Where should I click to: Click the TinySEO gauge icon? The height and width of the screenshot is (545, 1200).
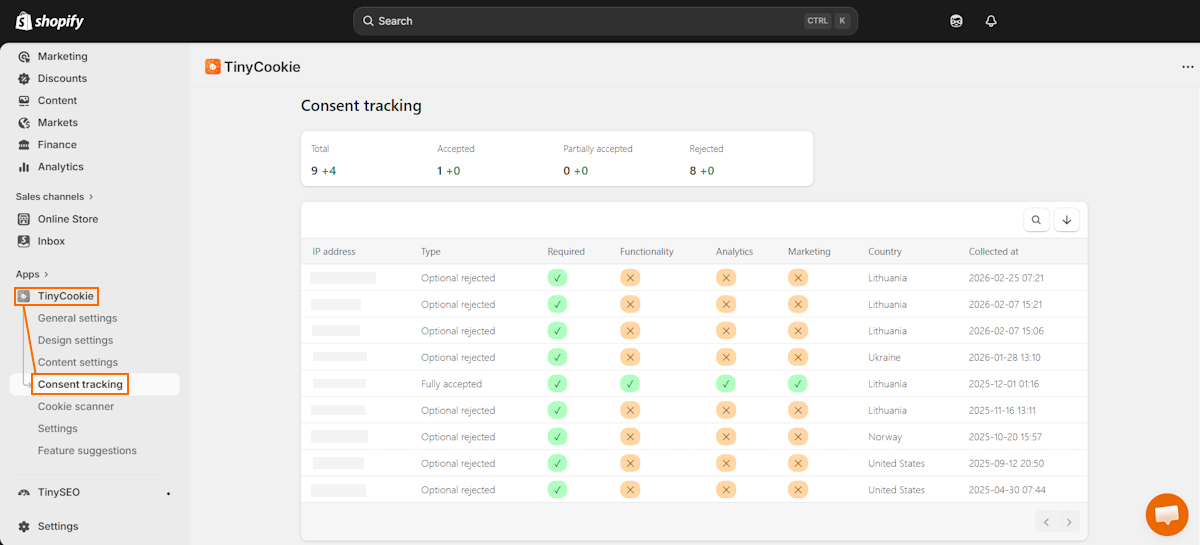pyautogui.click(x=24, y=492)
